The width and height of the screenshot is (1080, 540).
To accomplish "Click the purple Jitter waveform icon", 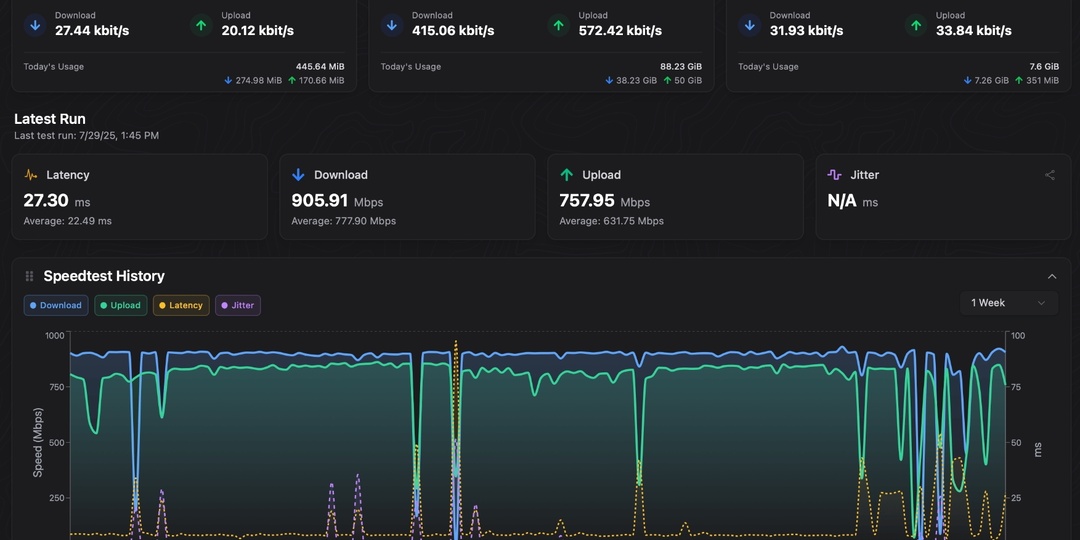I will [x=834, y=175].
